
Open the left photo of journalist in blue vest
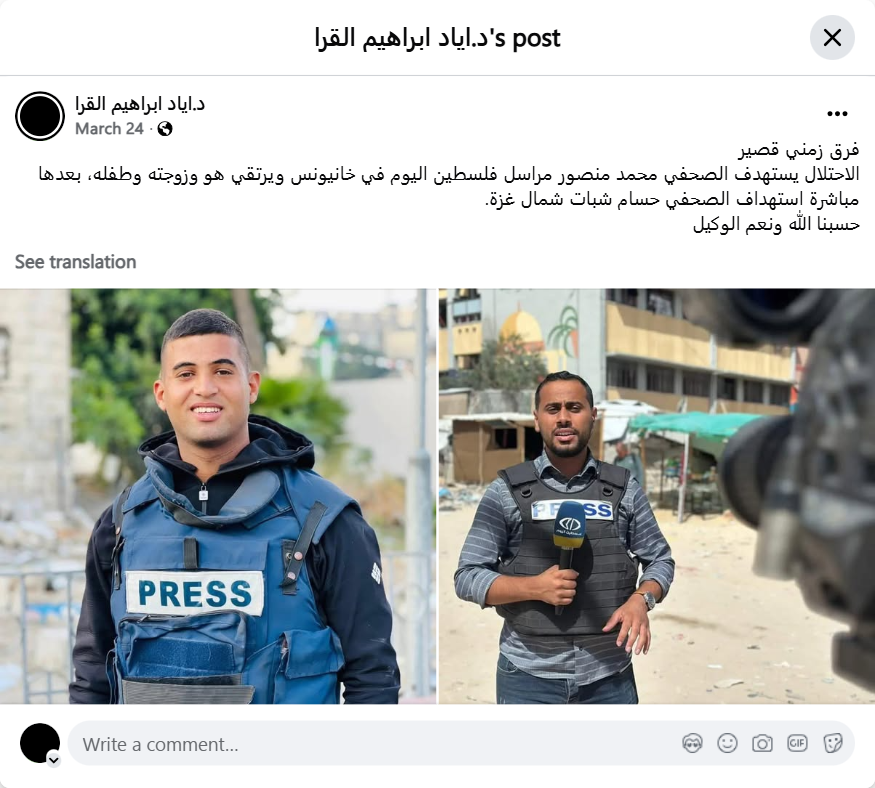click(x=218, y=496)
